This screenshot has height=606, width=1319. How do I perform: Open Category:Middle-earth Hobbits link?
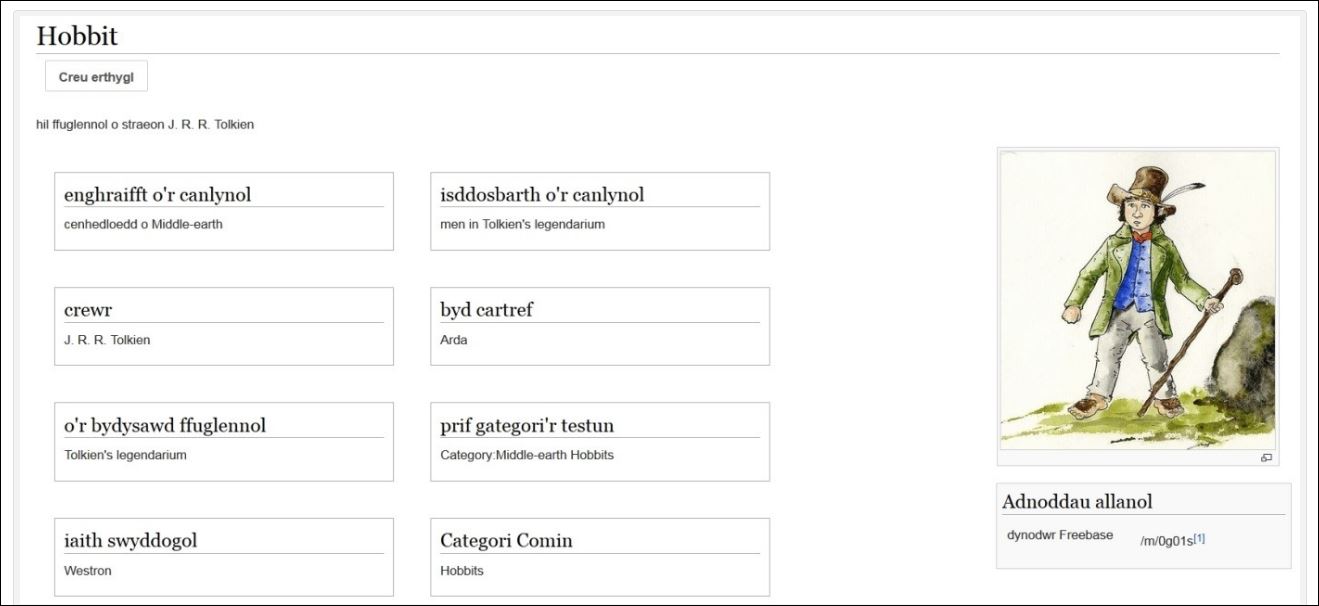click(527, 455)
